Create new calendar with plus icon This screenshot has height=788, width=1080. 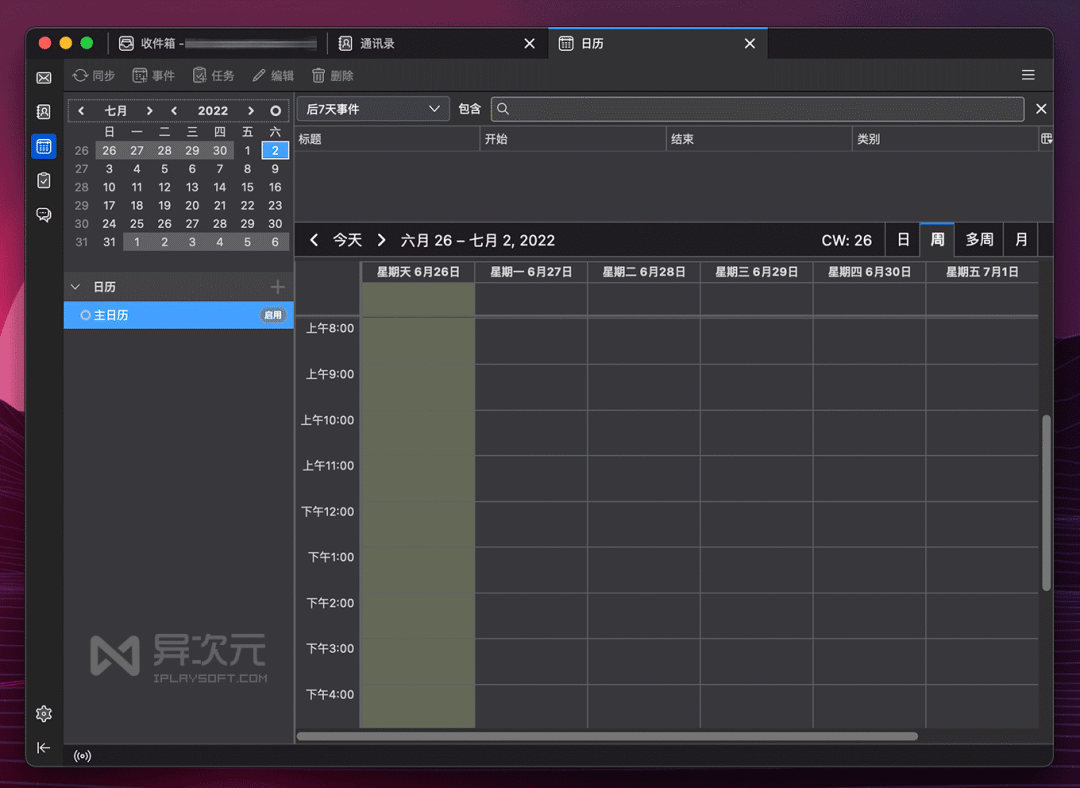pos(278,287)
